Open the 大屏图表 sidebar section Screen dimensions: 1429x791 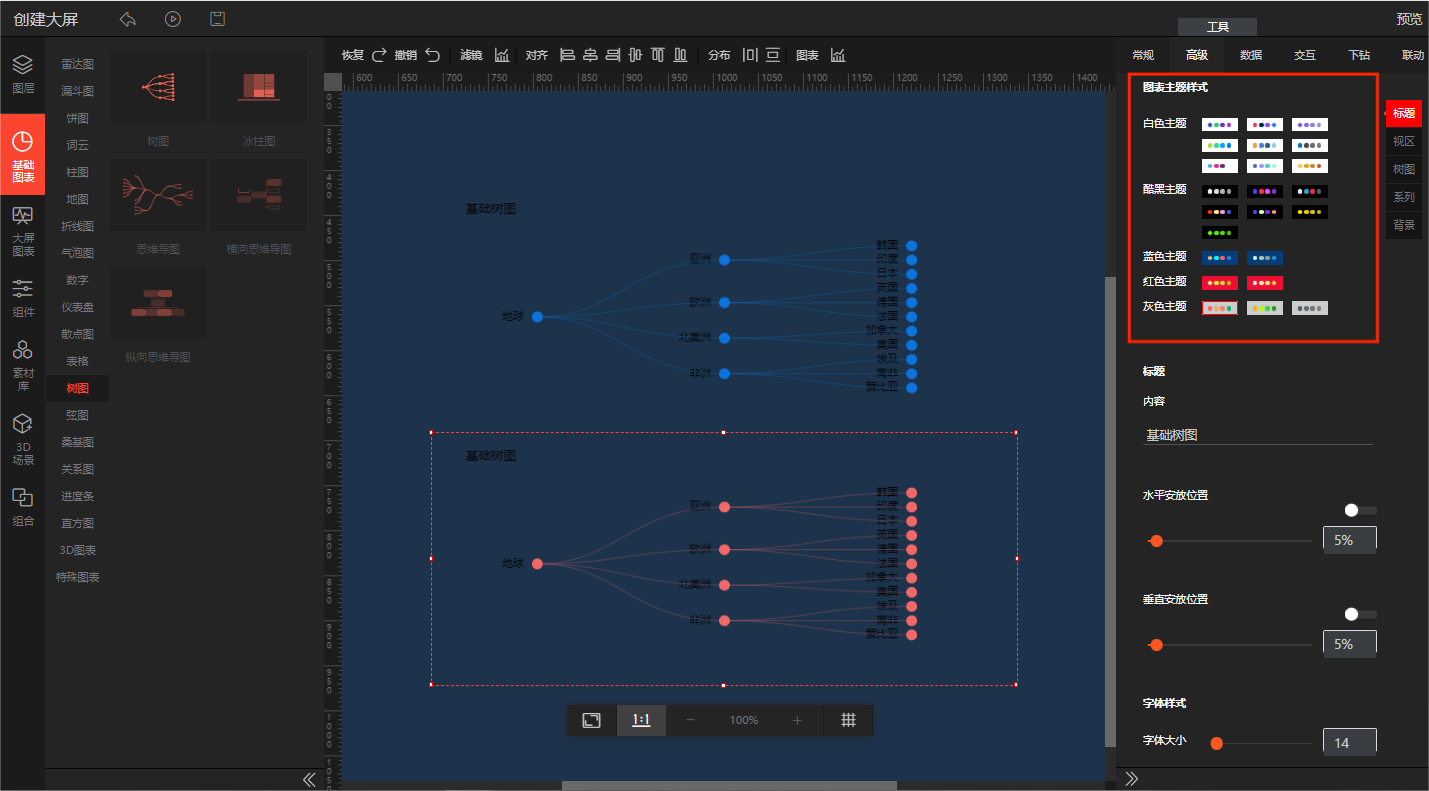[22, 231]
